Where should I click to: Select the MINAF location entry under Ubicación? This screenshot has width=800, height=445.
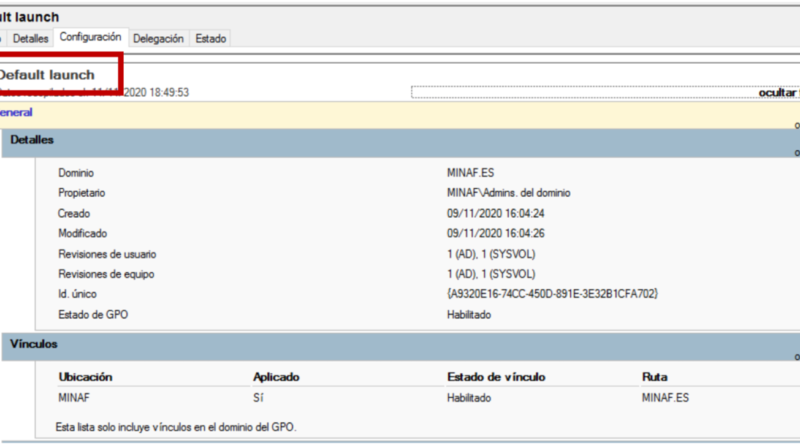pyautogui.click(x=73, y=398)
